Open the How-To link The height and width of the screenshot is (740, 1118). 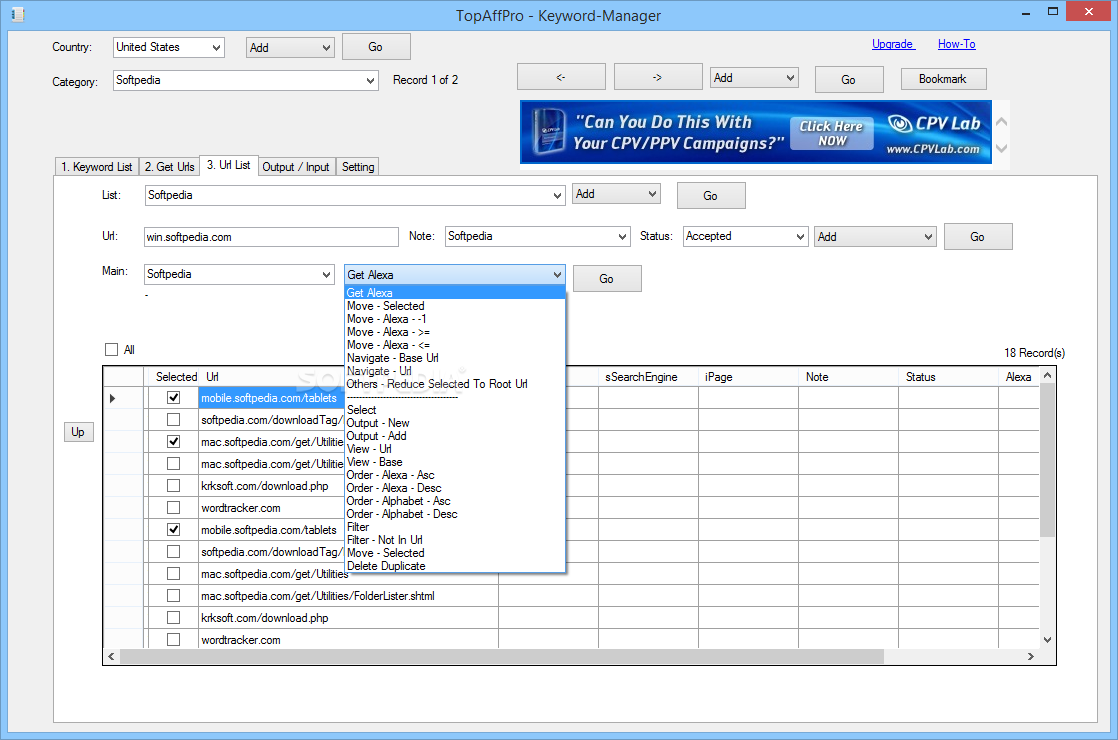point(956,44)
